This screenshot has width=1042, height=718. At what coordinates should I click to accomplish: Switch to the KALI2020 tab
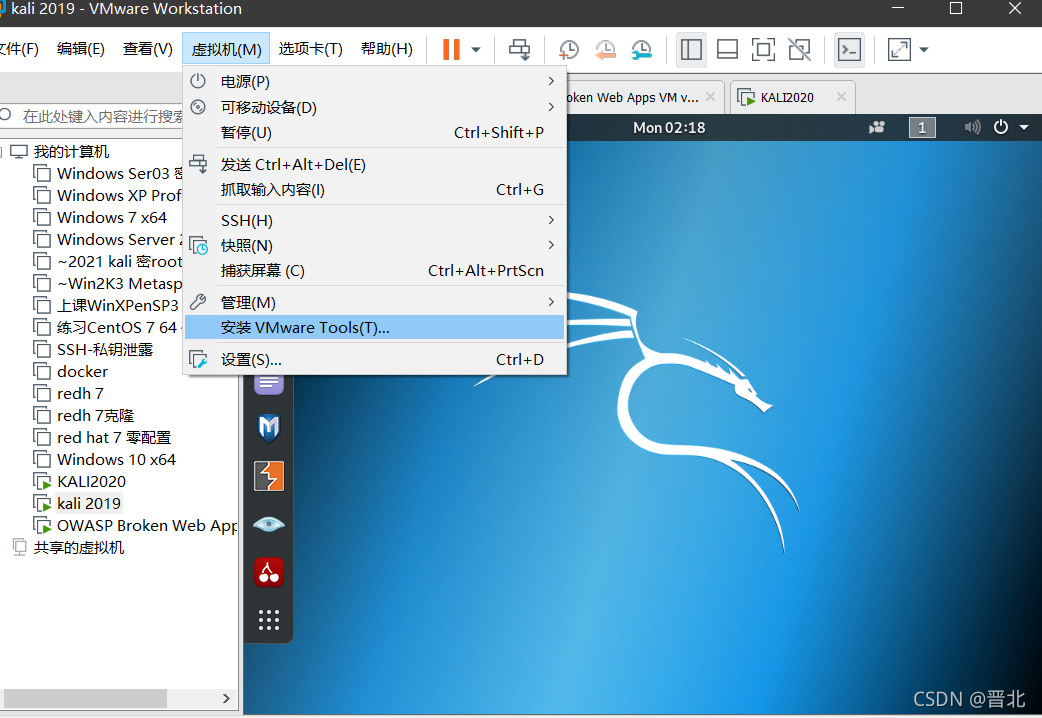[x=787, y=97]
